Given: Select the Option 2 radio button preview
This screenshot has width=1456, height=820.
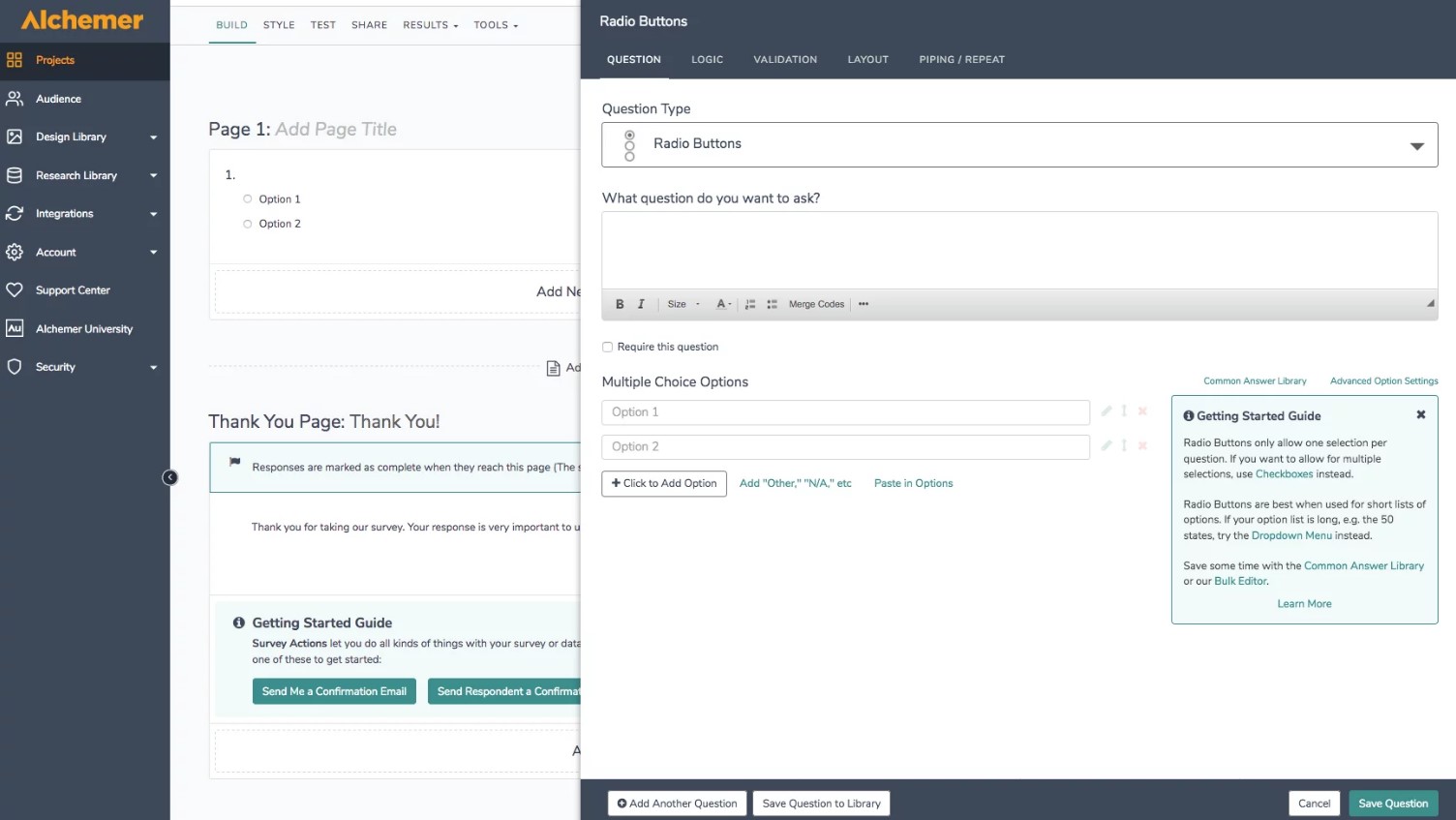Looking at the screenshot, I should click(248, 224).
